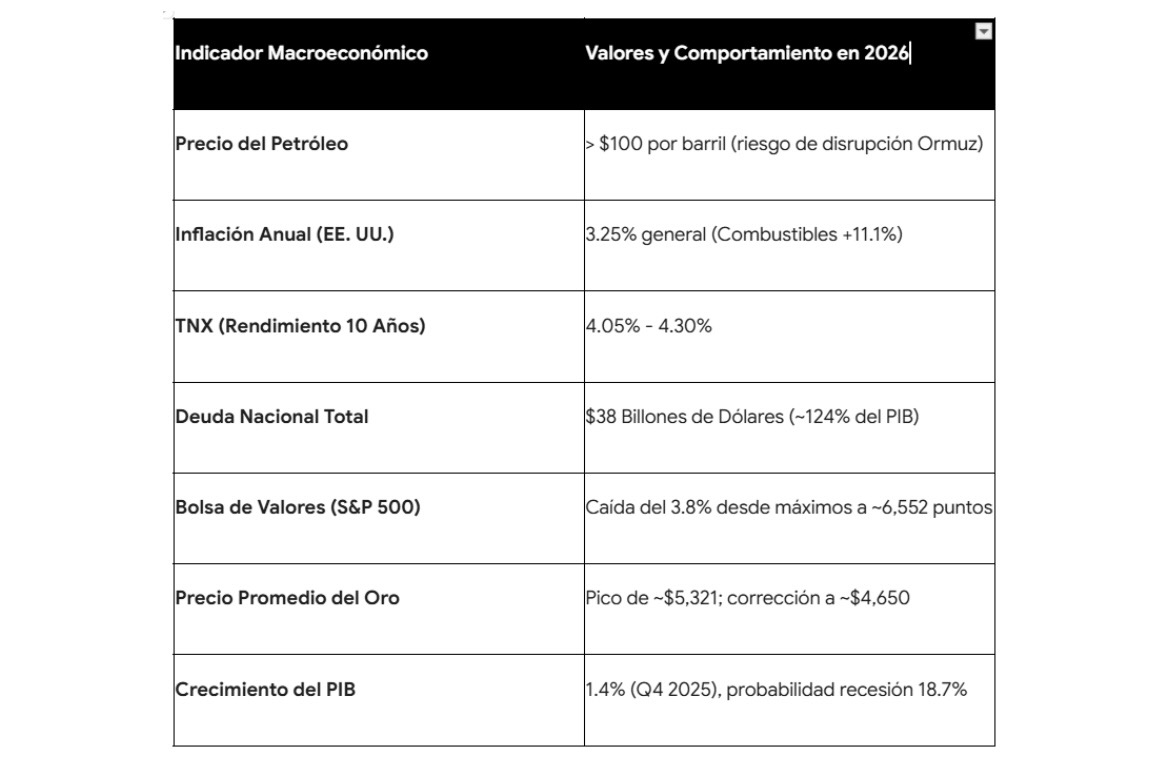Select the 'Precio del Petróleo' cell
The width and height of the screenshot is (1170, 759).
click(262, 143)
